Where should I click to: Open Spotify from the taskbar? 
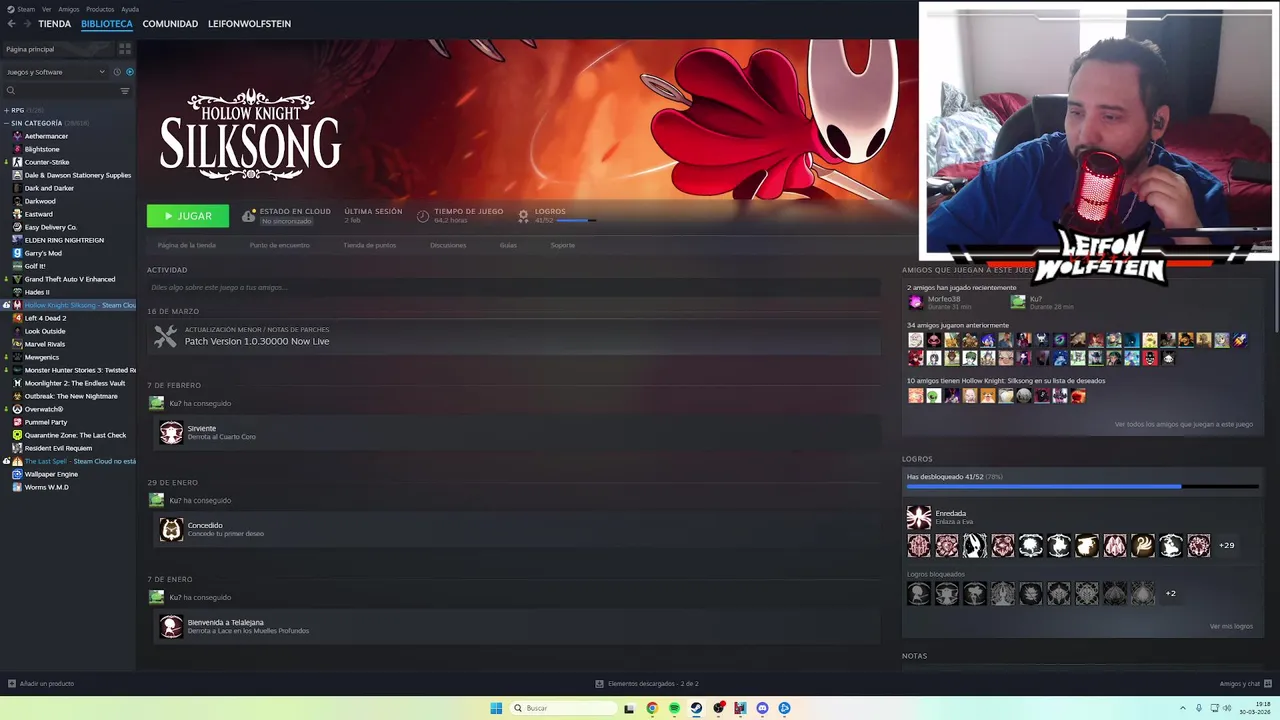coord(674,708)
